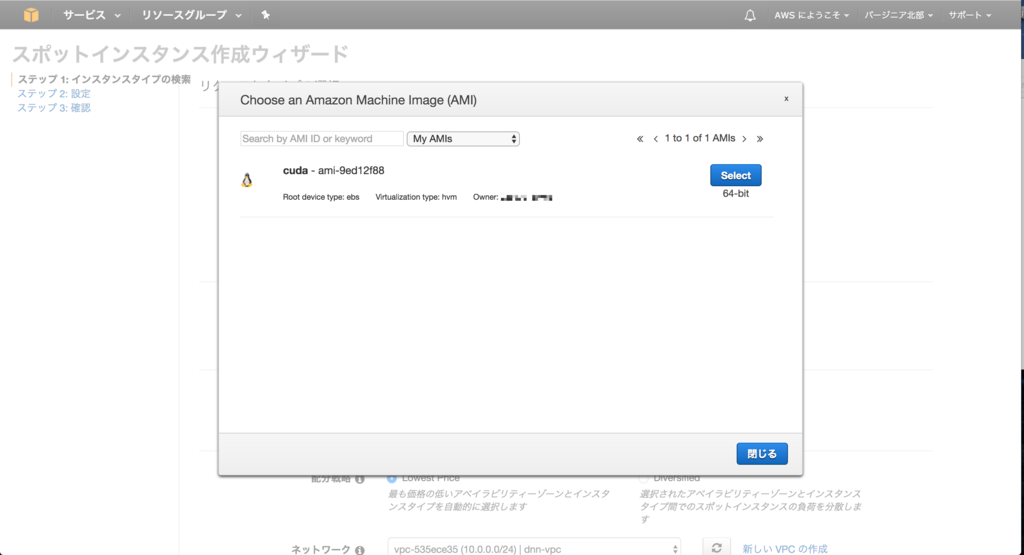Click the 閉じる button
Screen dimensions: 1024x555
[x=762, y=454]
